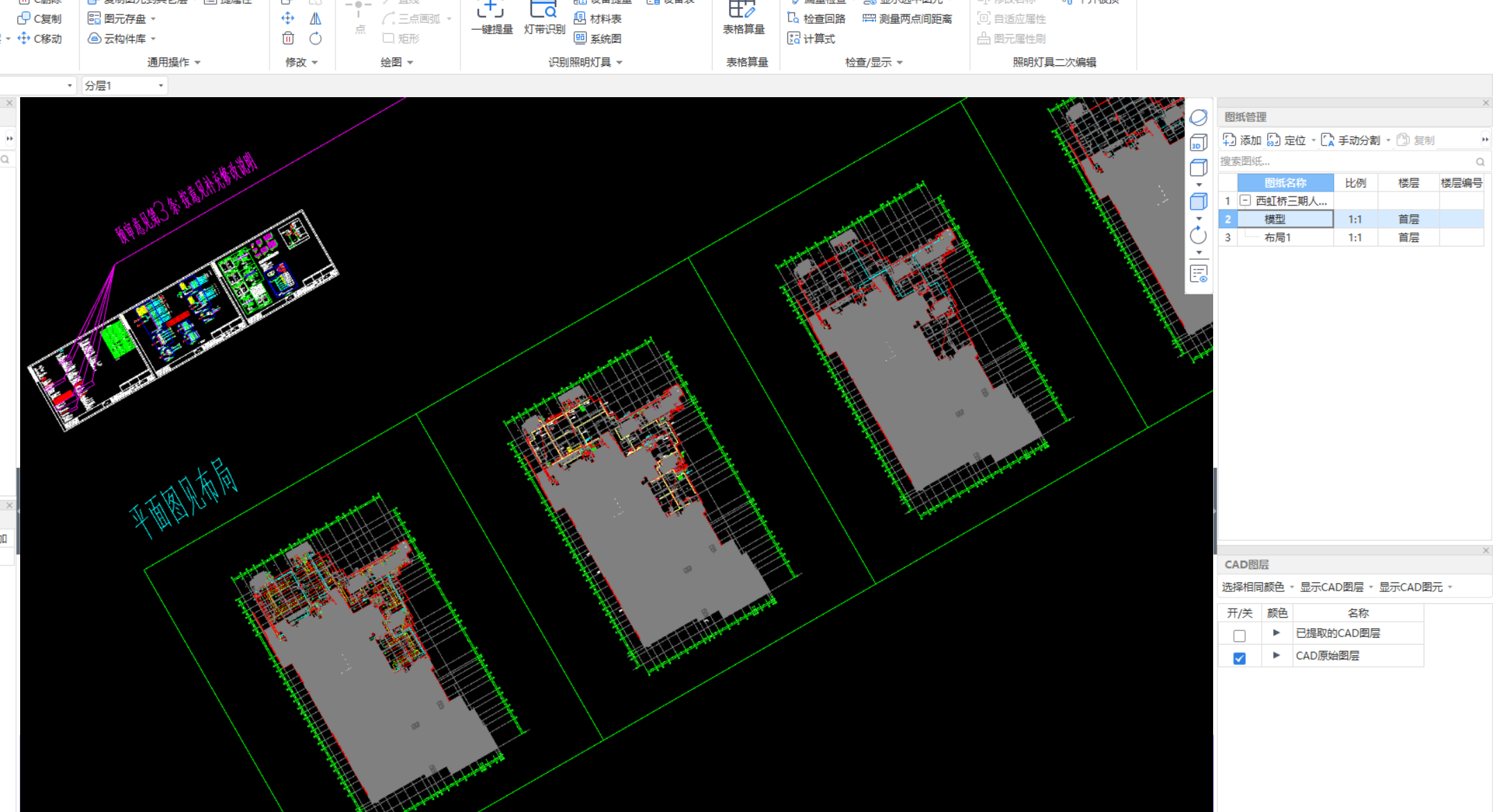Click the trash delete icon in 修改 group
Screen dimensions: 1493x812
click(x=288, y=39)
